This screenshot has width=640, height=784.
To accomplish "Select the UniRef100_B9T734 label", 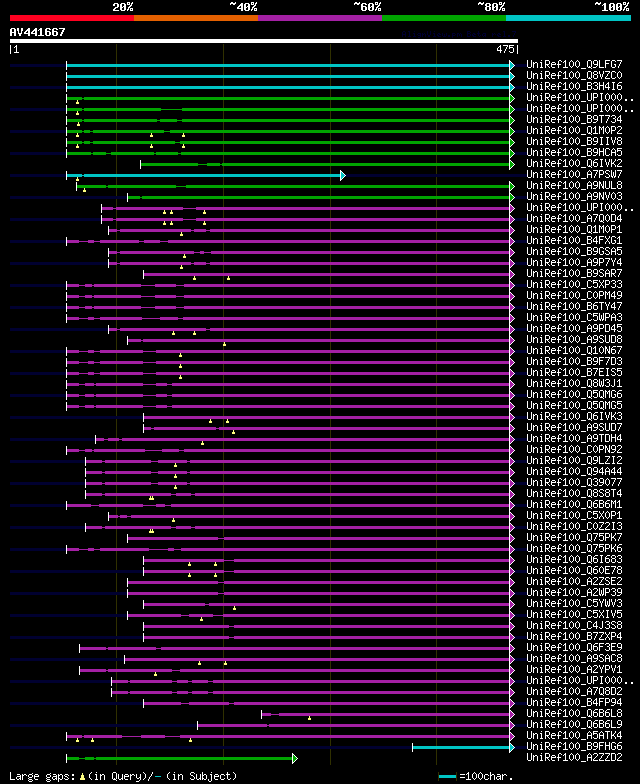I will click(574, 120).
